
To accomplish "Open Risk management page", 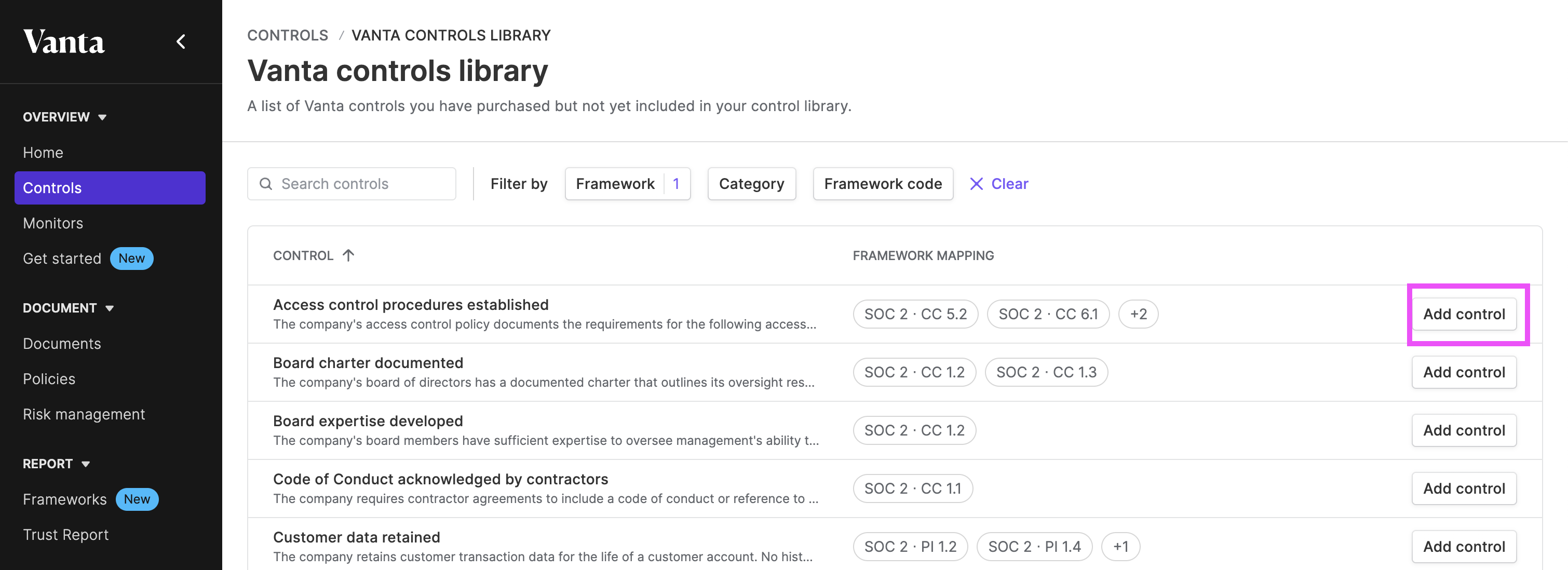I will (84, 414).
